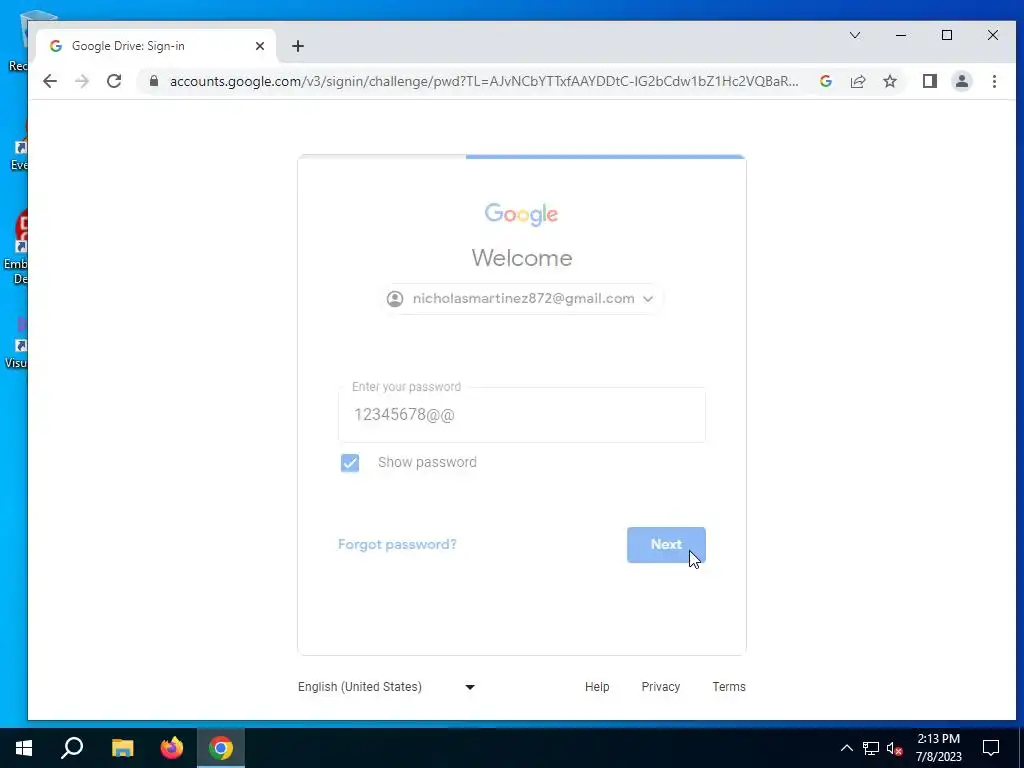The width and height of the screenshot is (1024, 768).
Task: Click the address bar URL
Action: (483, 81)
